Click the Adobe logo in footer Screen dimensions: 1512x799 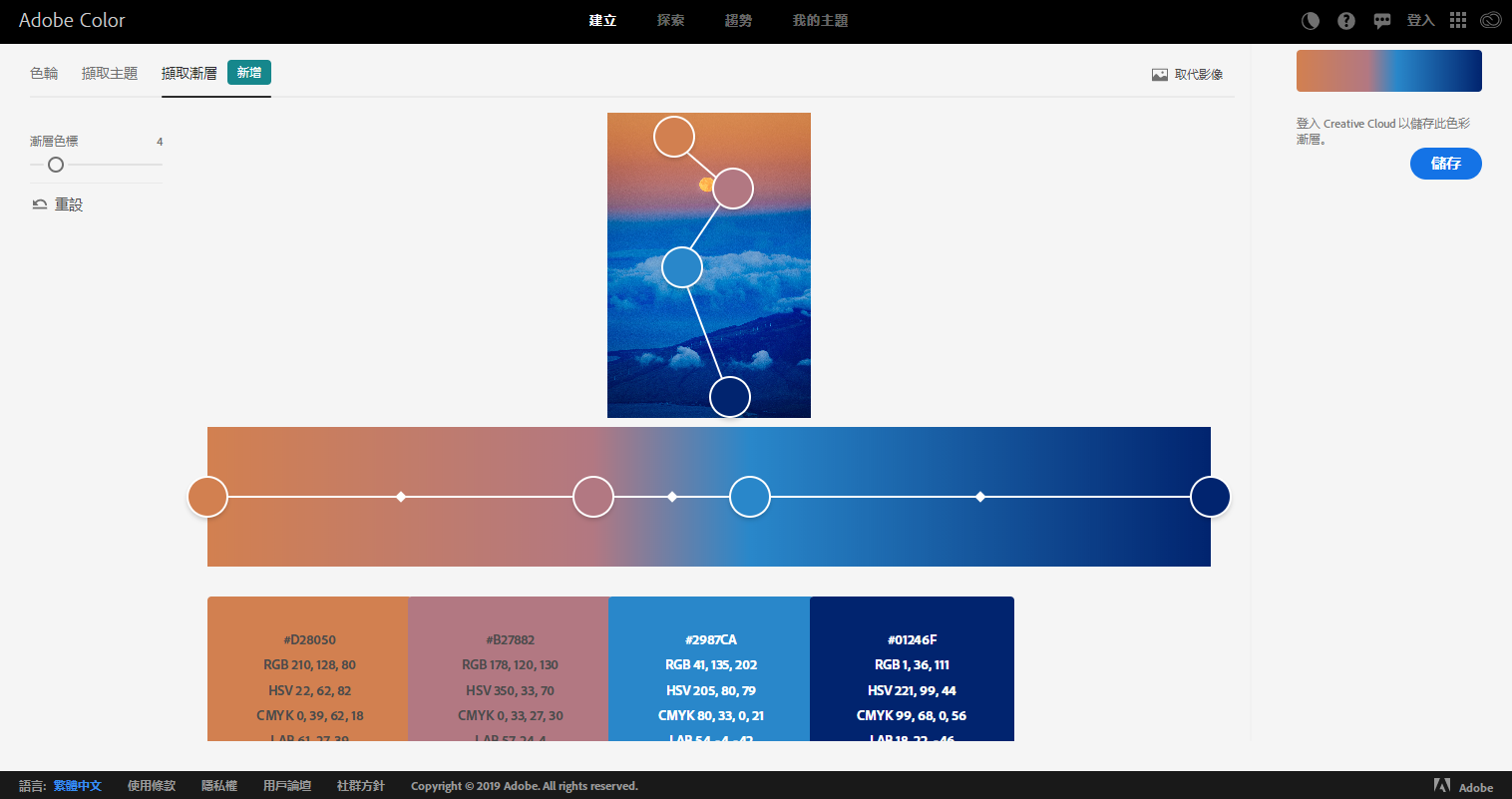coord(1442,786)
